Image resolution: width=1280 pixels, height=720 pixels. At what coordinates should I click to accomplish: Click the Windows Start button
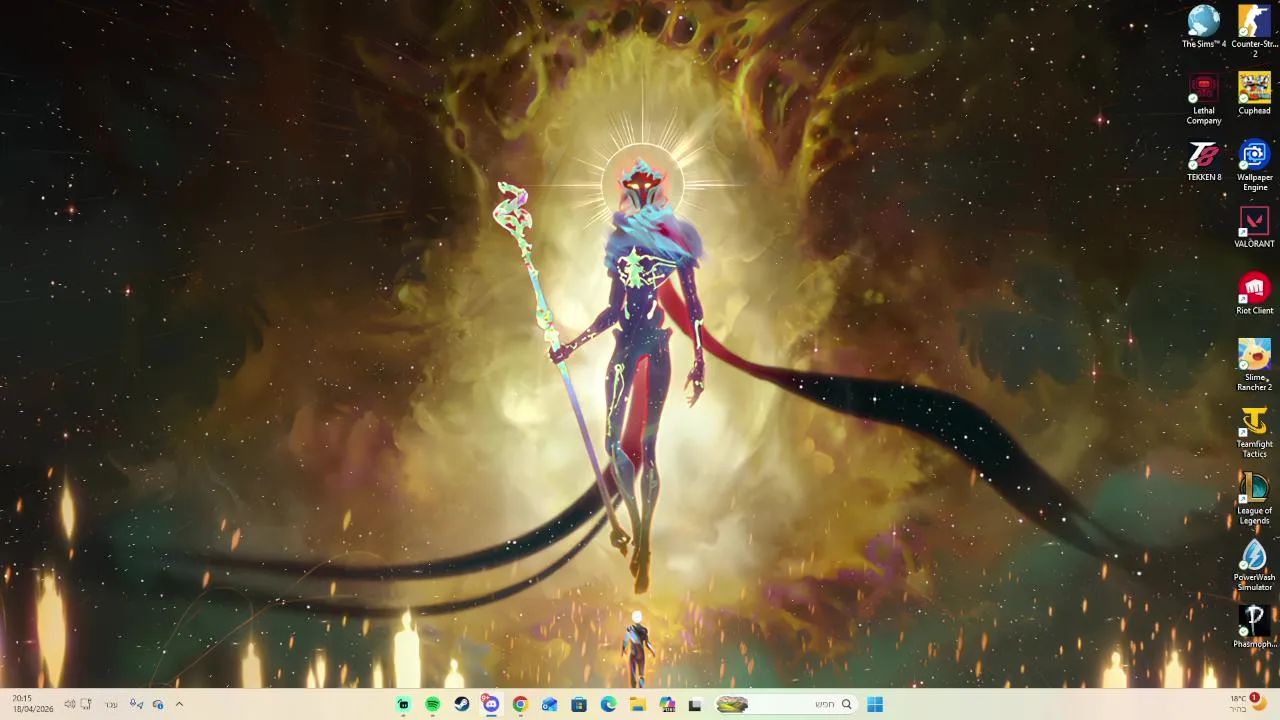click(x=875, y=705)
